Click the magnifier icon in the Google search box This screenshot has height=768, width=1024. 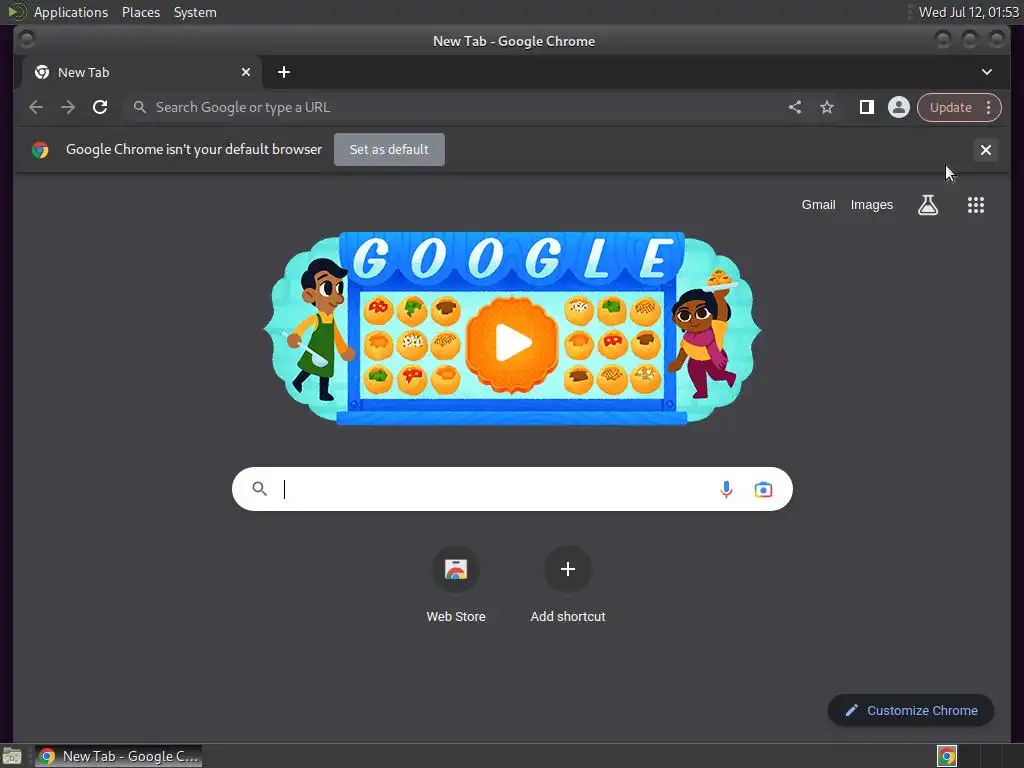[x=259, y=488]
